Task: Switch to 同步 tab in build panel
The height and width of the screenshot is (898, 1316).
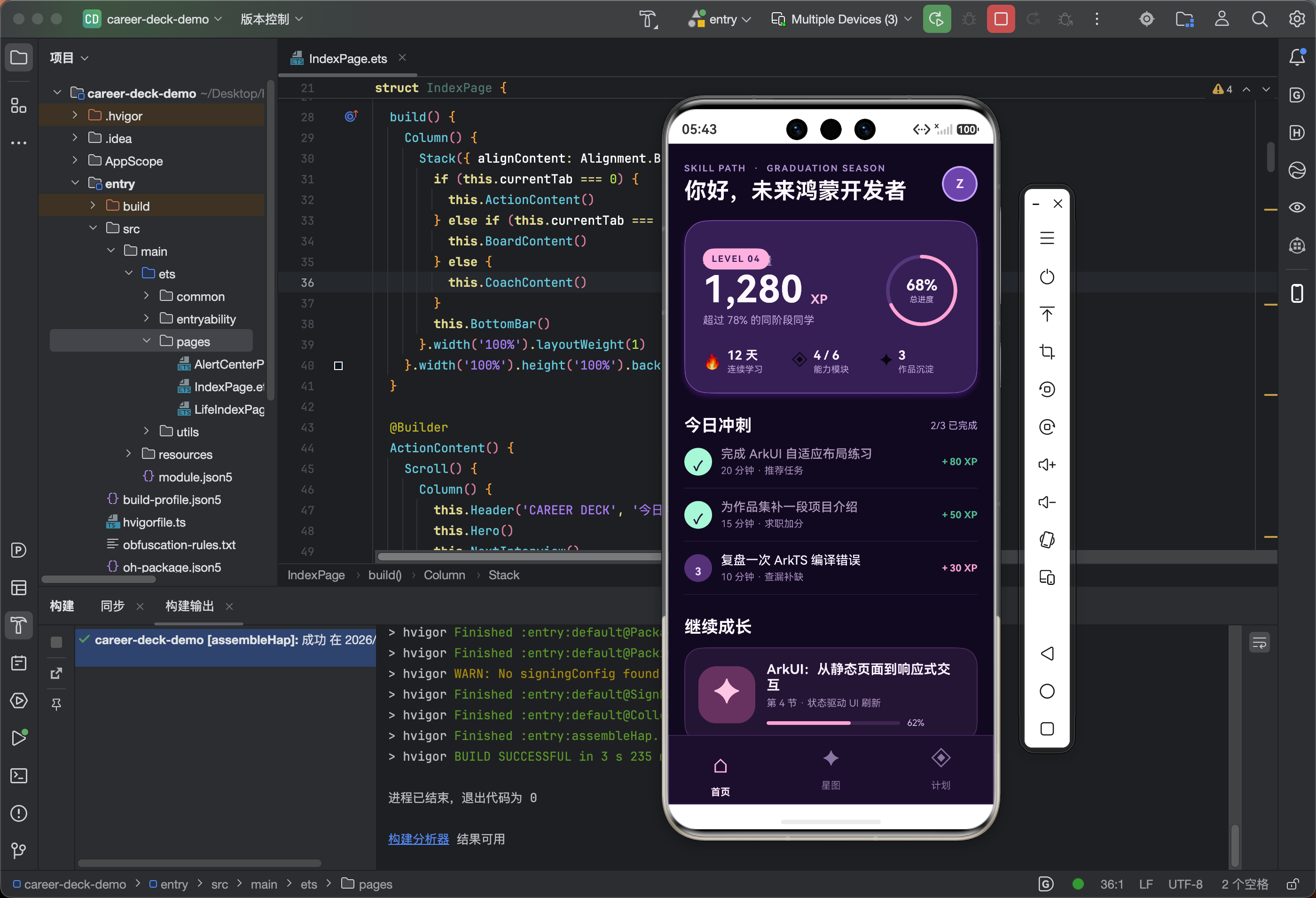Action: (112, 606)
